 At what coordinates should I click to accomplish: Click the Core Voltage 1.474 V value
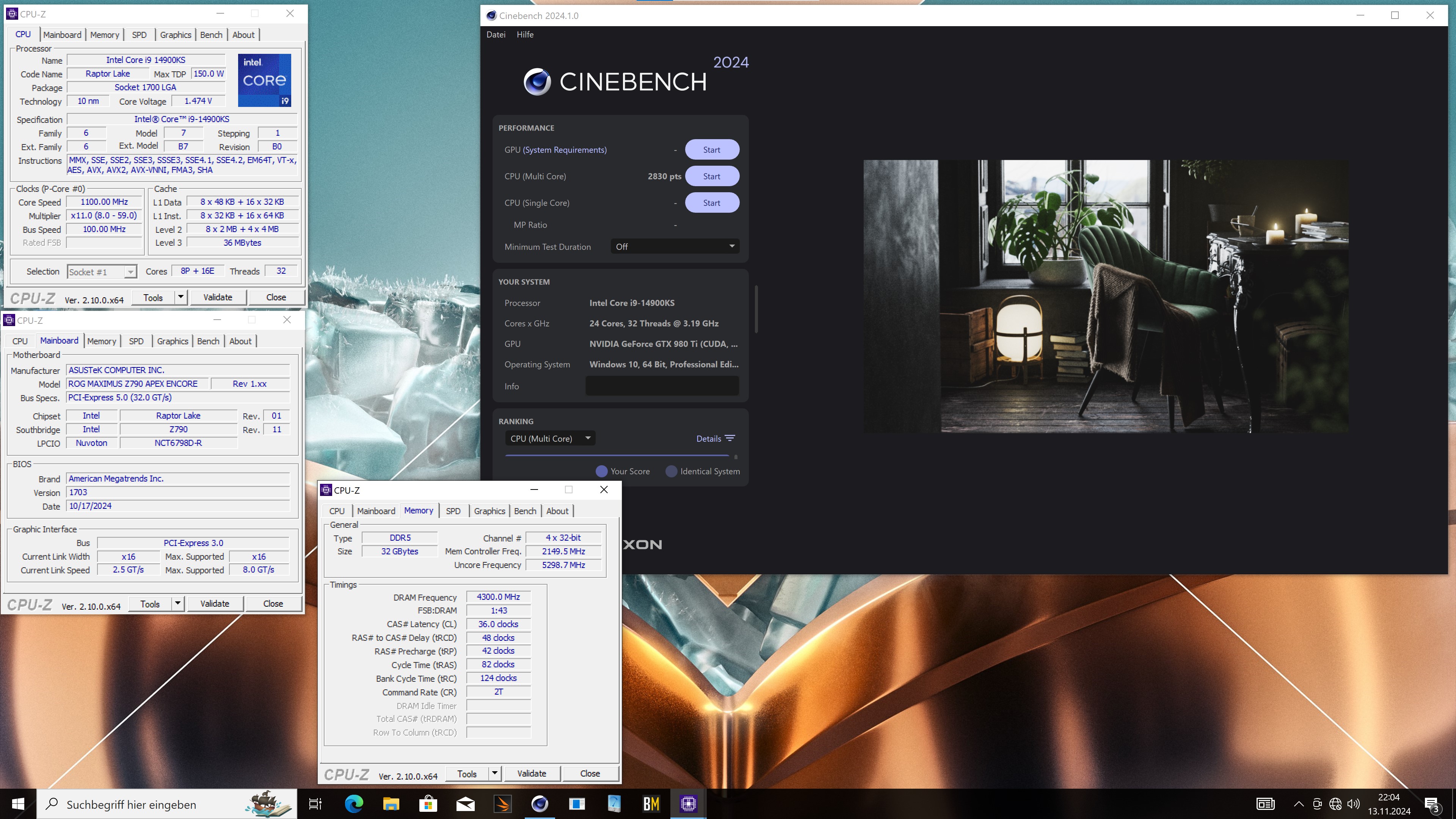click(x=198, y=101)
